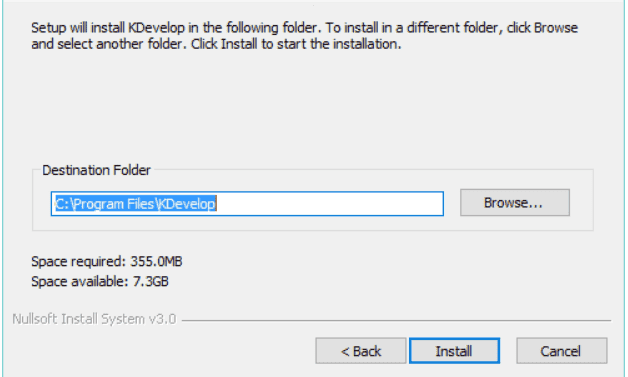Click the word KDevelop in setup instructions
This screenshot has width=628, height=377.
tap(156, 28)
